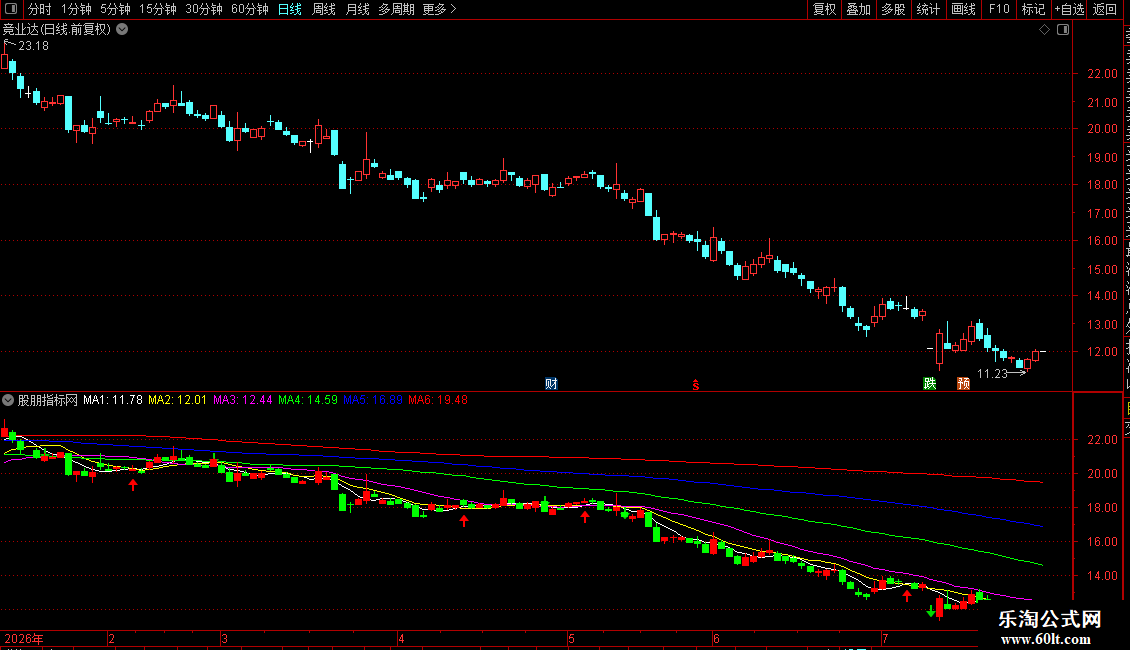The width and height of the screenshot is (1130, 650).
Task: Select the 日线 daily period
Action: click(290, 9)
